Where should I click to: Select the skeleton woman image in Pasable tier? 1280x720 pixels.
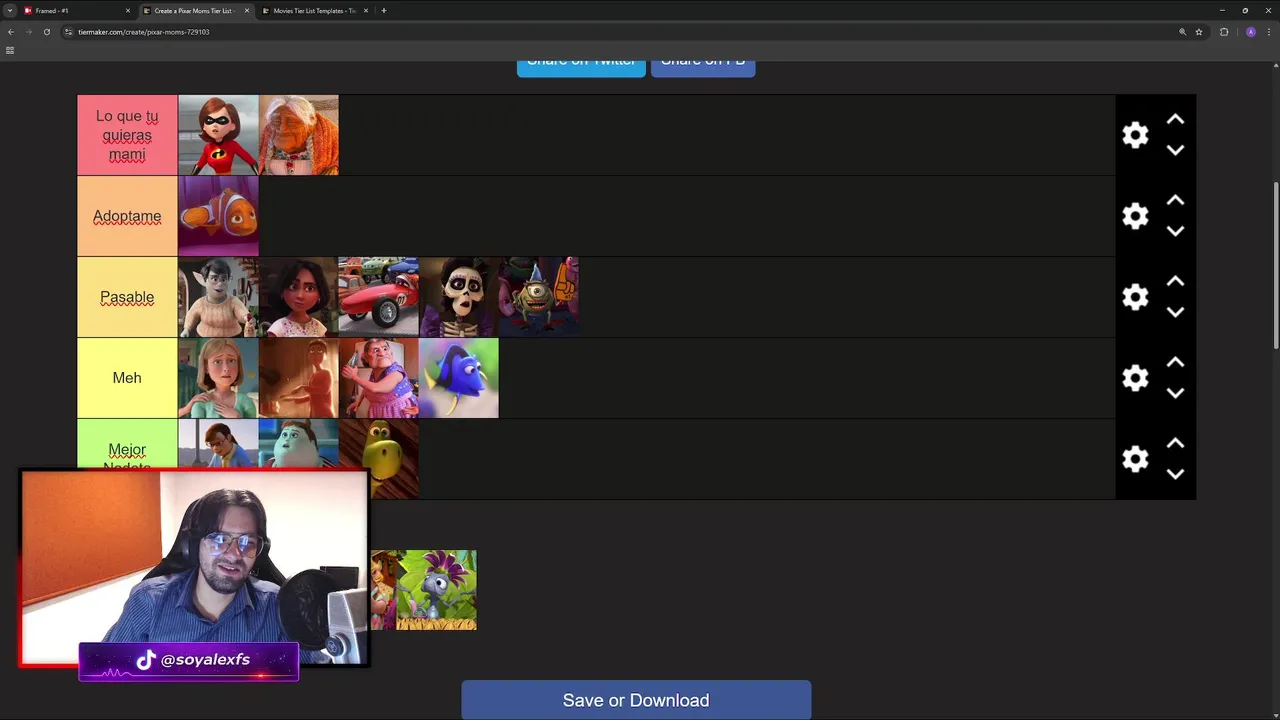tap(459, 297)
